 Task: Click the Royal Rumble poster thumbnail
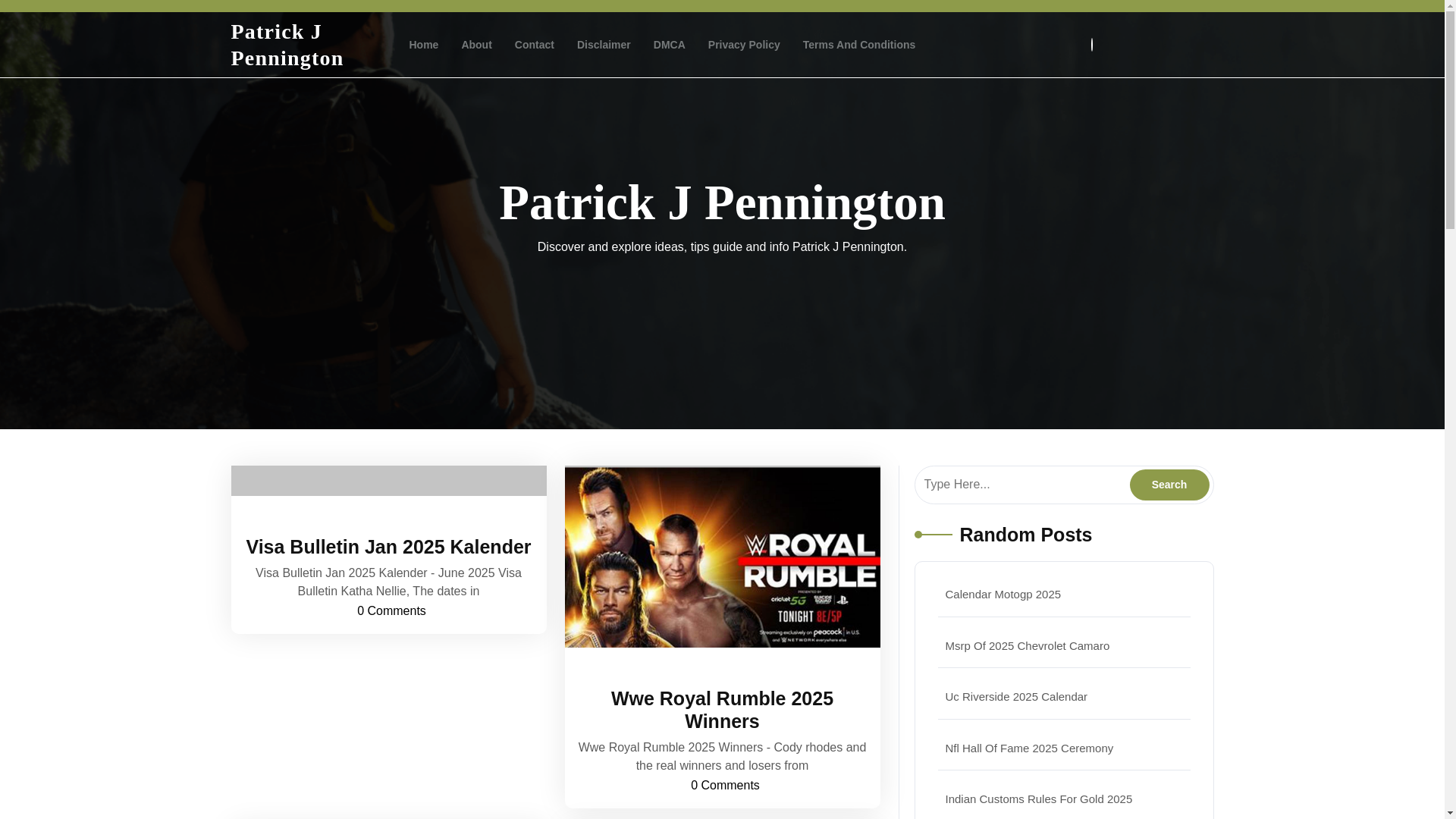pos(722,557)
